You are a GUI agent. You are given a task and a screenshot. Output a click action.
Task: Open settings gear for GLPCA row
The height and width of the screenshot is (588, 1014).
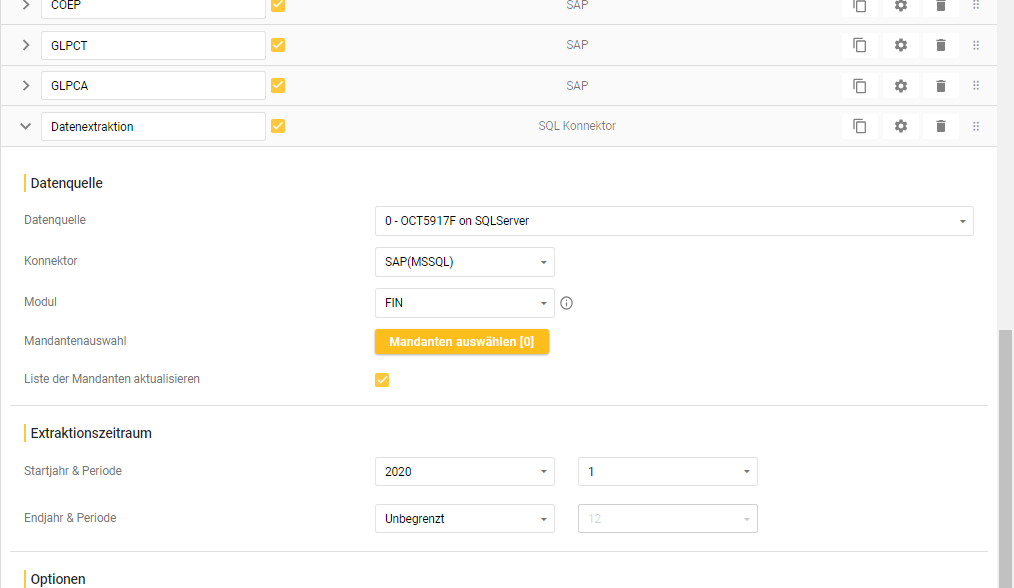pos(900,86)
